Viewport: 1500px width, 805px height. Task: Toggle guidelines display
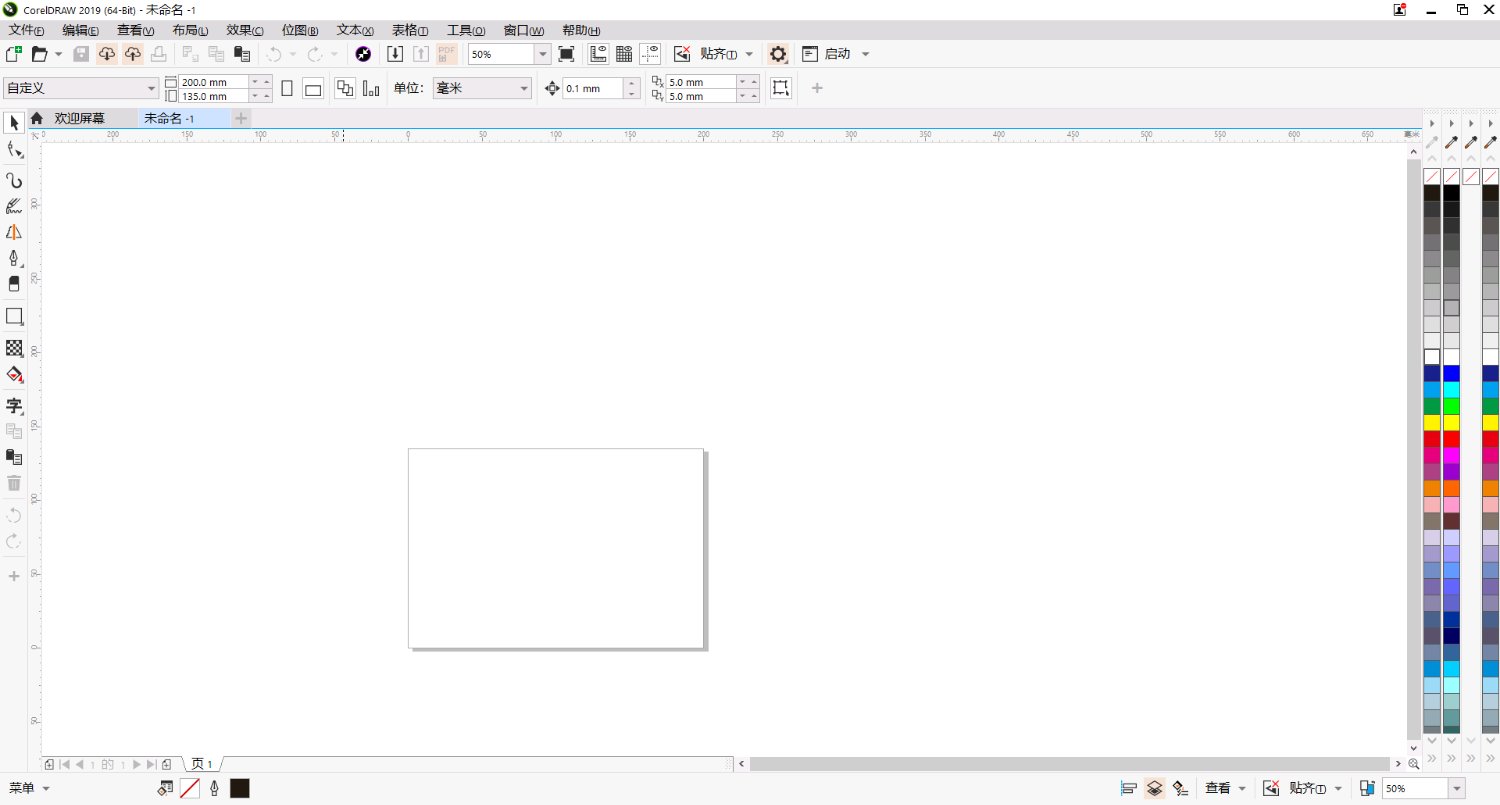650,54
